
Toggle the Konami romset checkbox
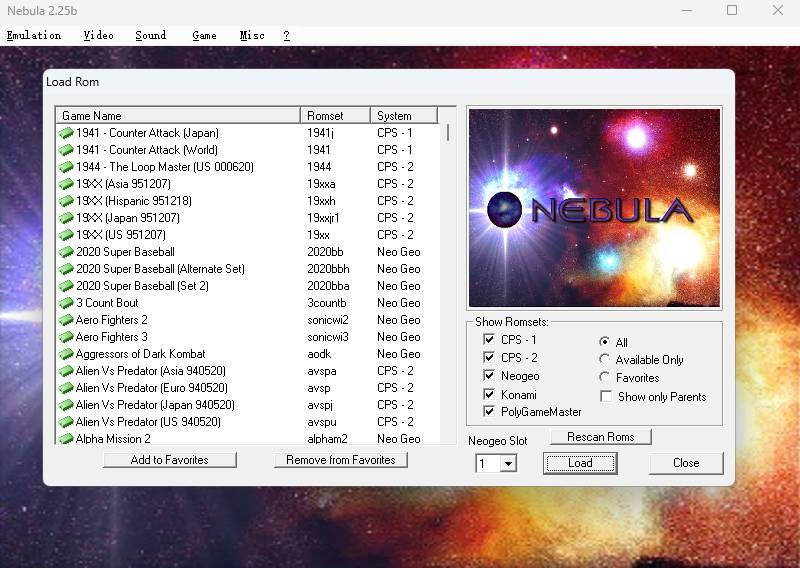489,394
